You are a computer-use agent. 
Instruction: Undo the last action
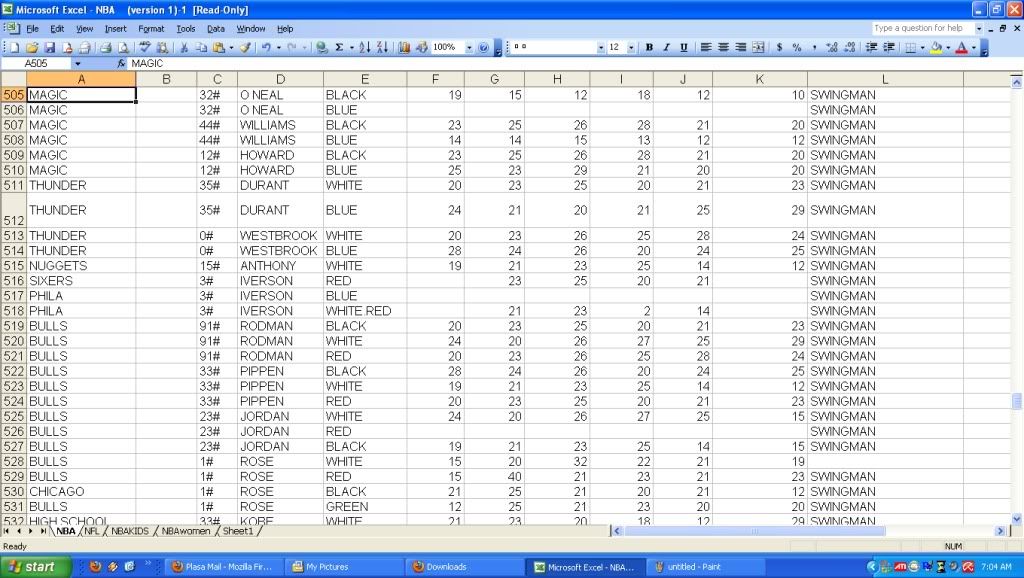266,48
